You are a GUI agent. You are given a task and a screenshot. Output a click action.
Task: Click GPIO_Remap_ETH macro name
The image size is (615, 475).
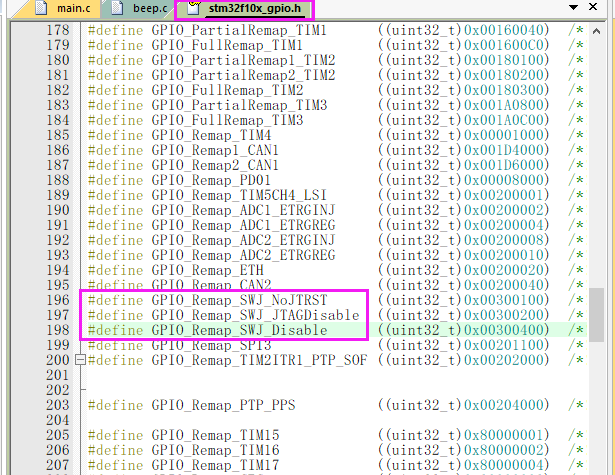pyautogui.click(x=207, y=270)
